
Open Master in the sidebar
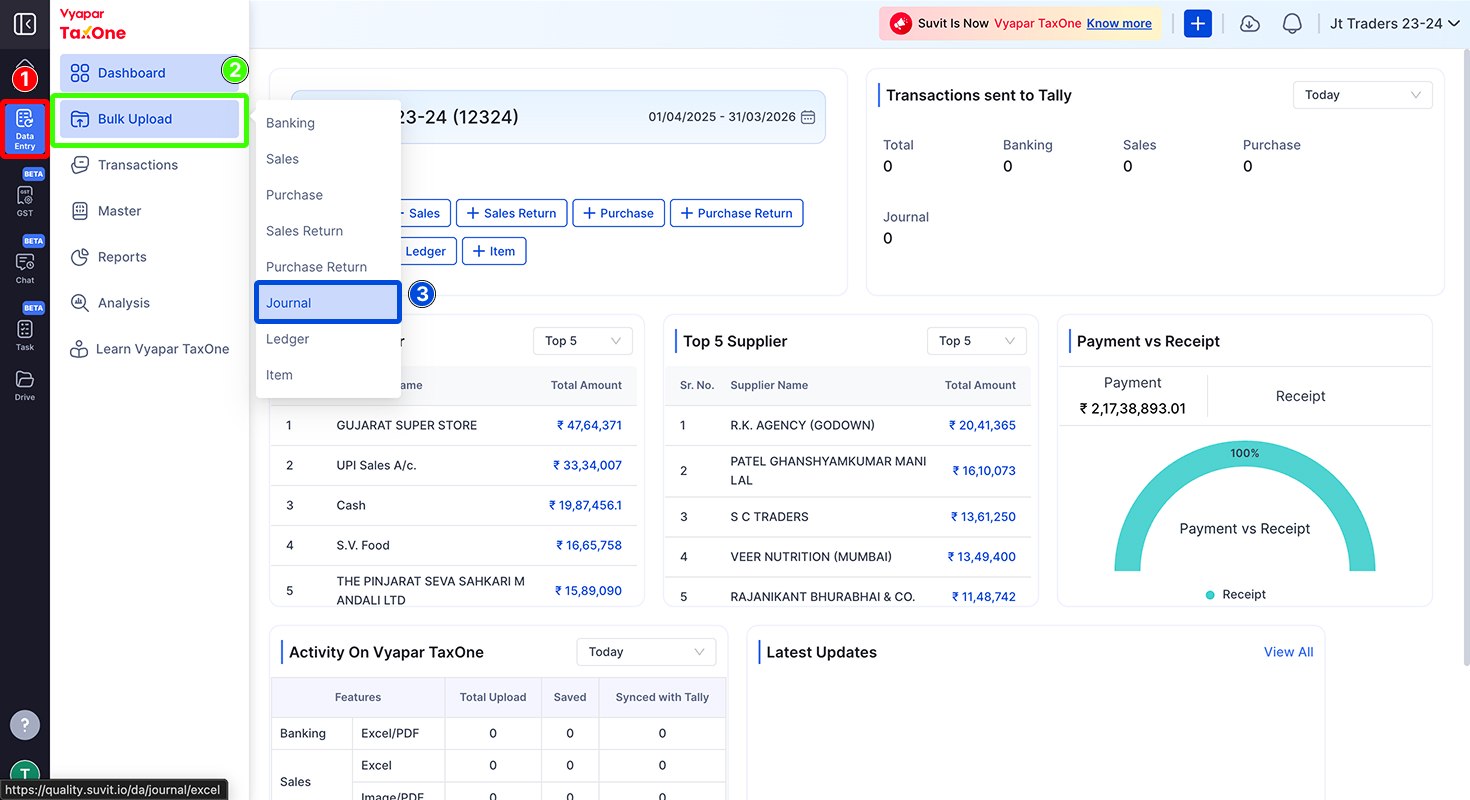click(x=149, y=211)
